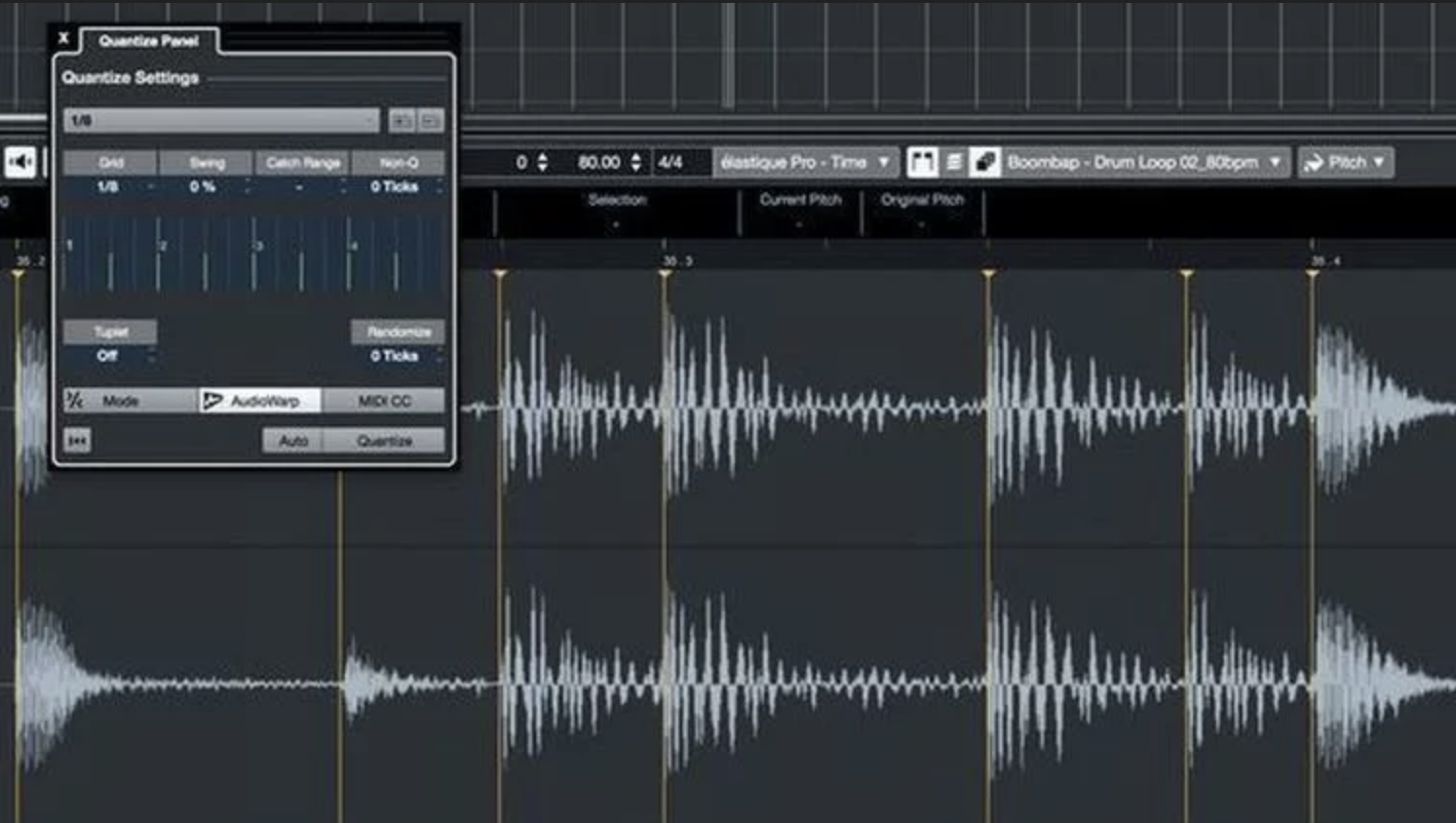Select the warp marker at 35.4
This screenshot has width=1456, height=823.
pos(1313,275)
